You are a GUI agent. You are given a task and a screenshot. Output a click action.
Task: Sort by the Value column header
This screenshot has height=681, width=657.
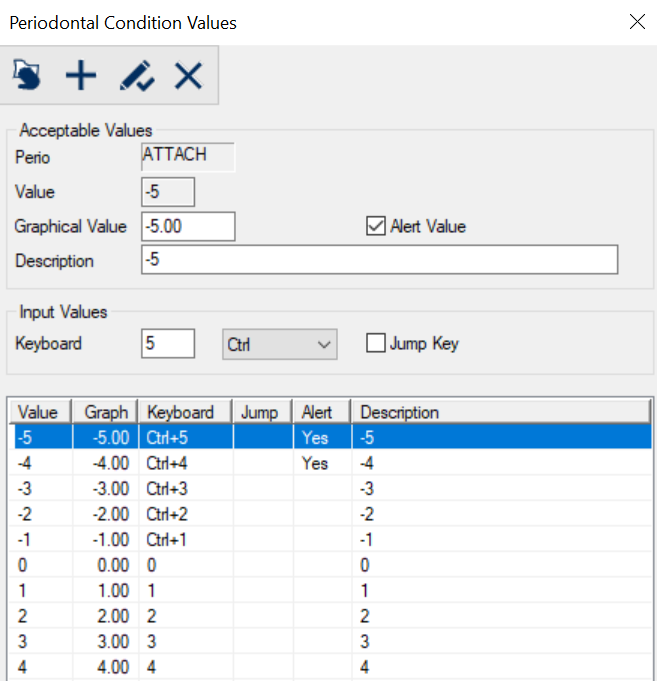40,412
